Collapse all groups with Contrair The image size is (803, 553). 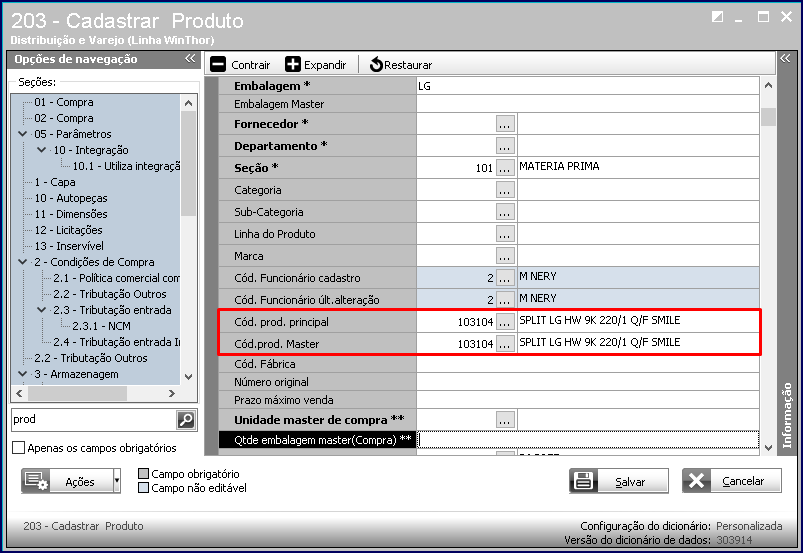pos(240,65)
